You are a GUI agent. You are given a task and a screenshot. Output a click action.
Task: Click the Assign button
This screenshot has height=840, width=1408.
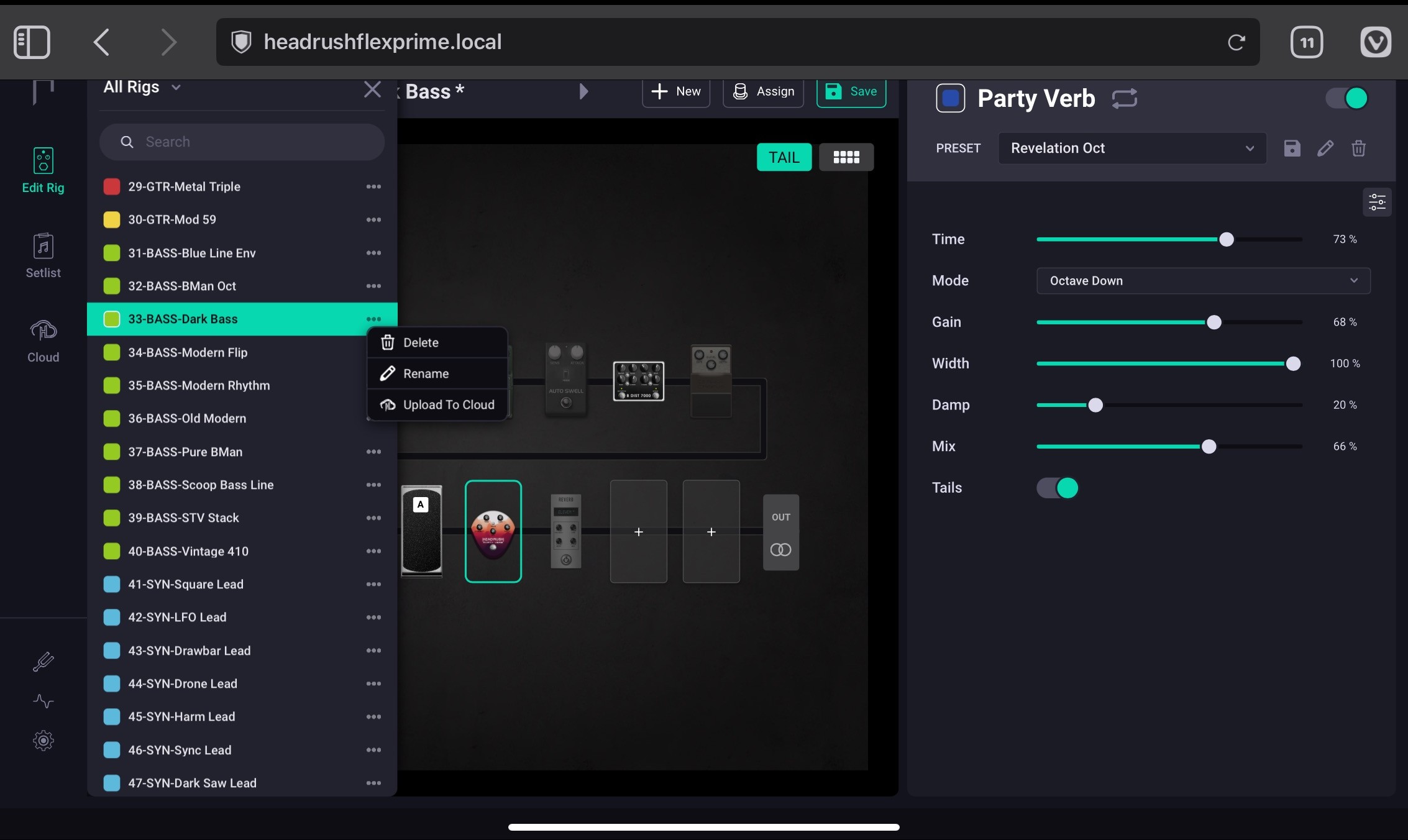point(763,92)
